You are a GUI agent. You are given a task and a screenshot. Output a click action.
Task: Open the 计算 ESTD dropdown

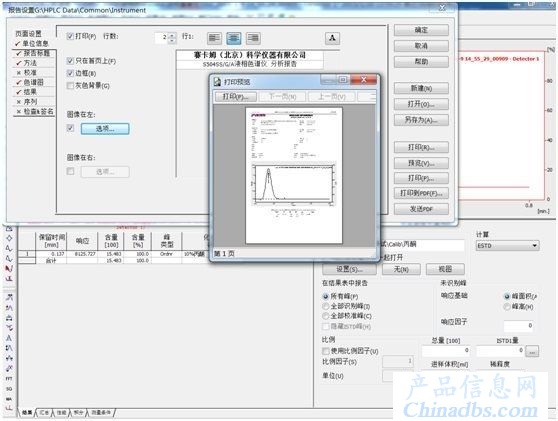pos(507,246)
